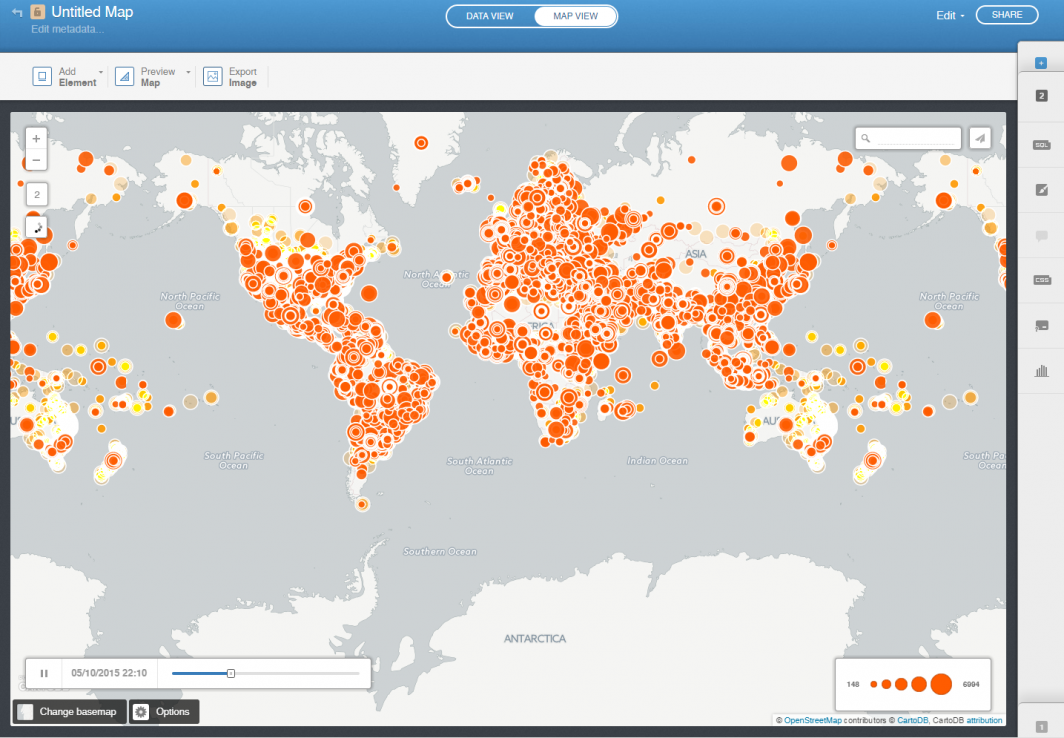Open the CSS editor panel
The height and width of the screenshot is (738, 1064).
1041,281
